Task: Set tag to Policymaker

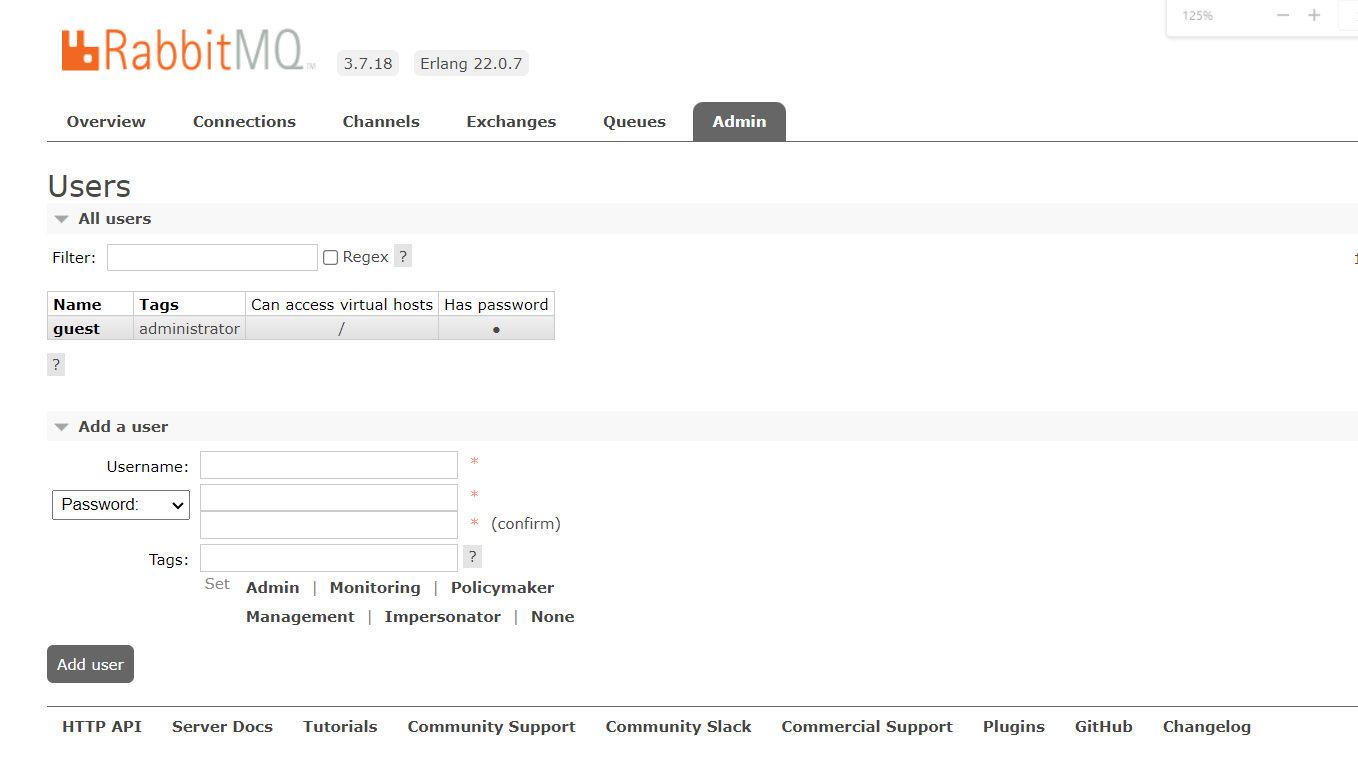Action: click(502, 588)
